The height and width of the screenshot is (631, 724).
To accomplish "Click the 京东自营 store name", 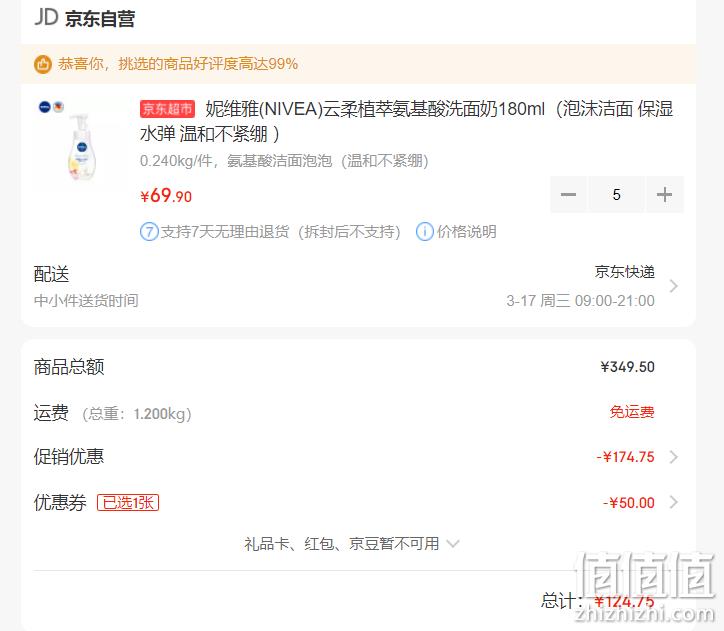I will tap(100, 19).
